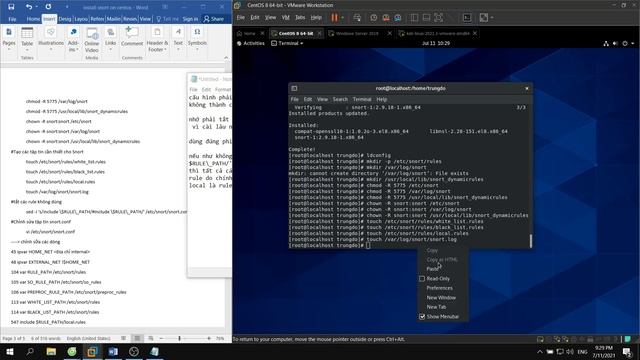Open the VMware VM menu
The height and width of the screenshot is (360, 640).
[286, 18]
